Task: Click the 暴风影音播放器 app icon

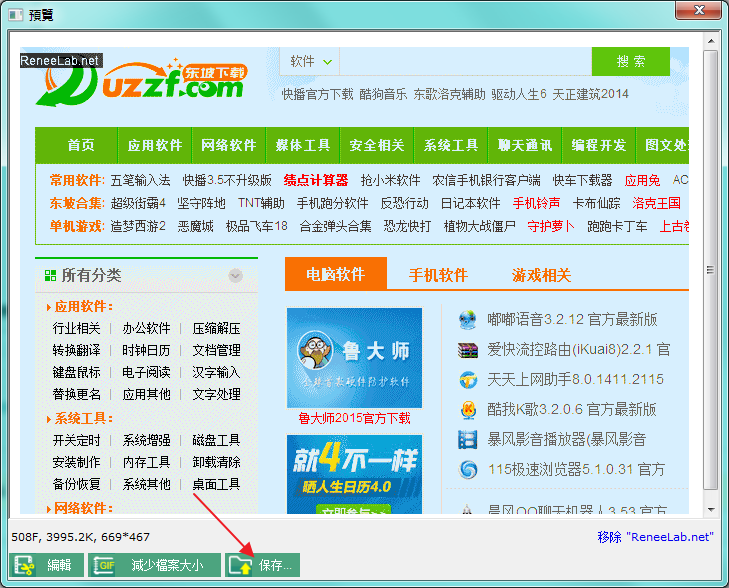Action: (468, 440)
